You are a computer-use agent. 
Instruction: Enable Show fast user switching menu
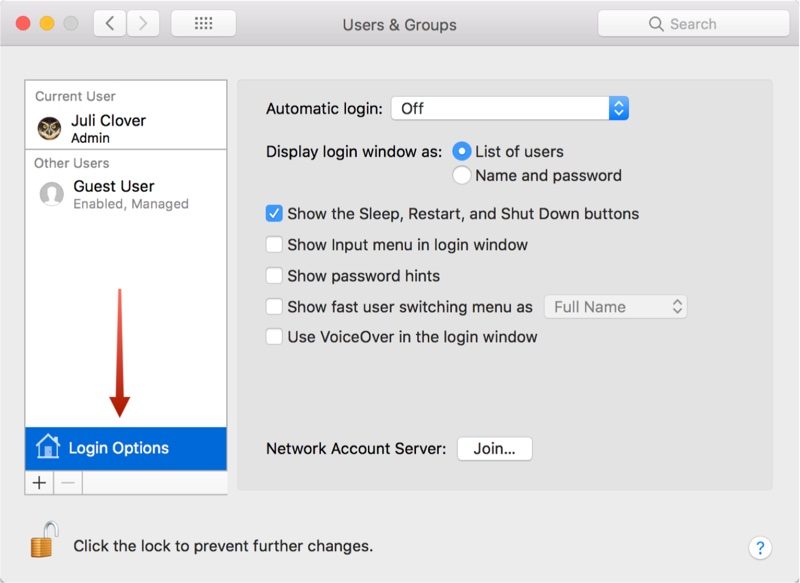pos(274,307)
